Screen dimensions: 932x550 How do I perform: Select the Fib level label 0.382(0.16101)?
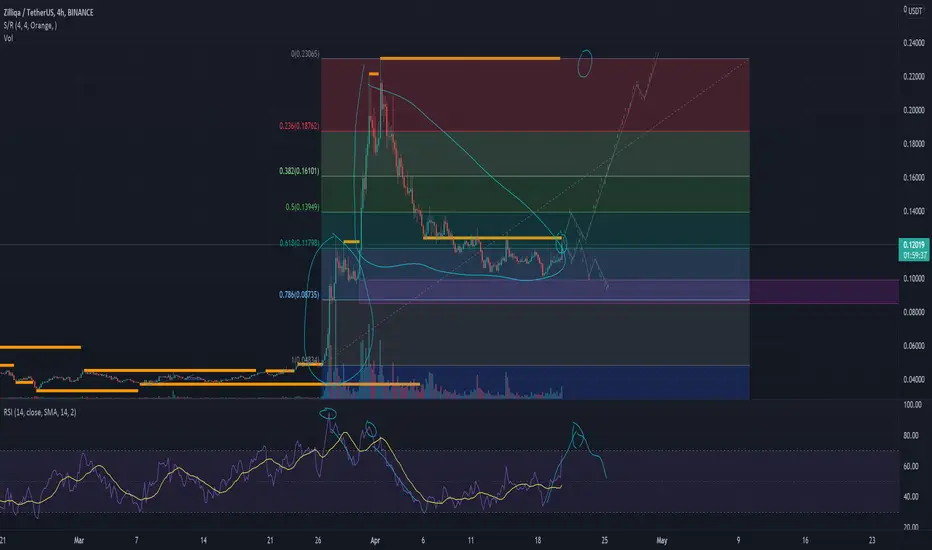299,171
